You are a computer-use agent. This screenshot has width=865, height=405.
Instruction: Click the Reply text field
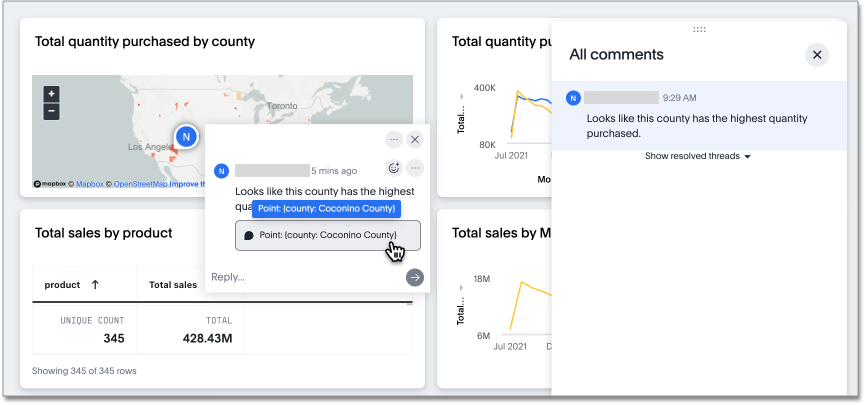tap(300, 277)
